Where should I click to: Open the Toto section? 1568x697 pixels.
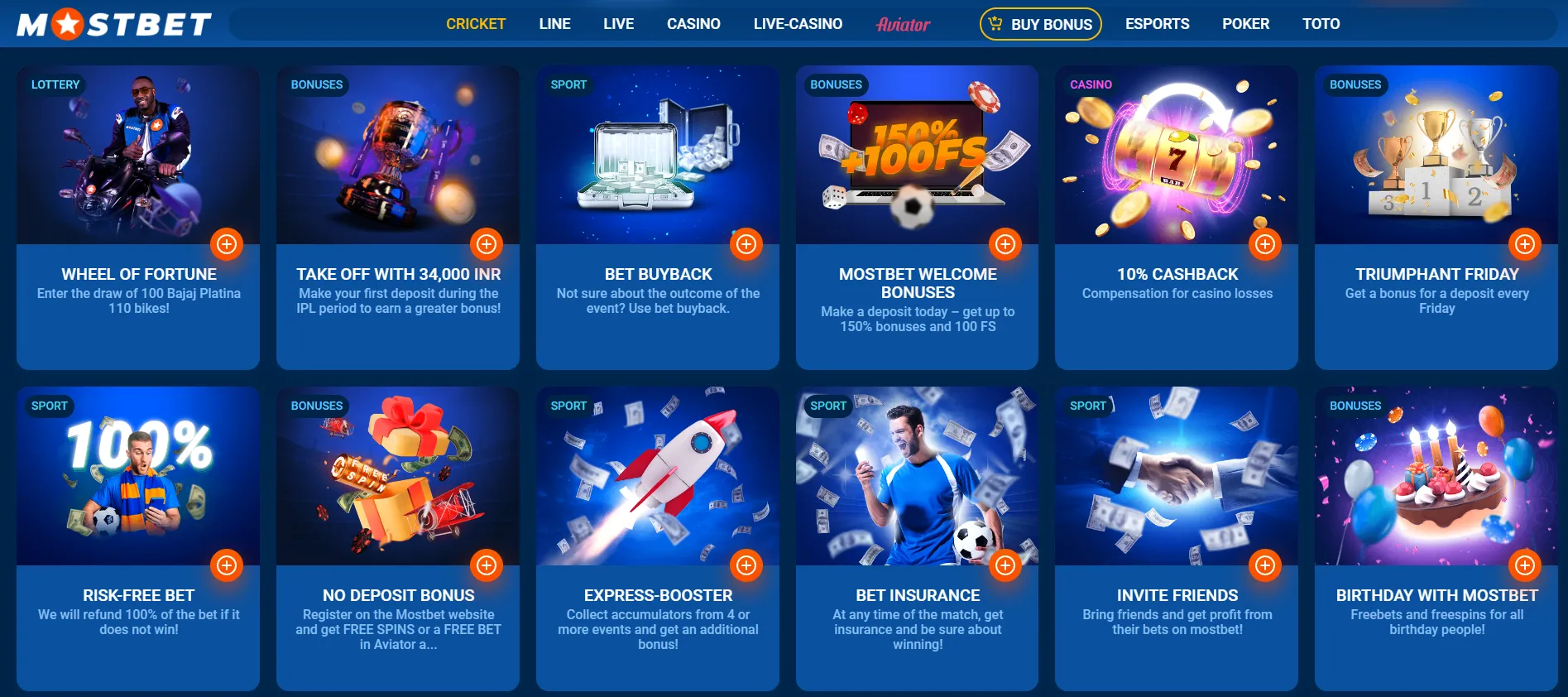(1321, 24)
